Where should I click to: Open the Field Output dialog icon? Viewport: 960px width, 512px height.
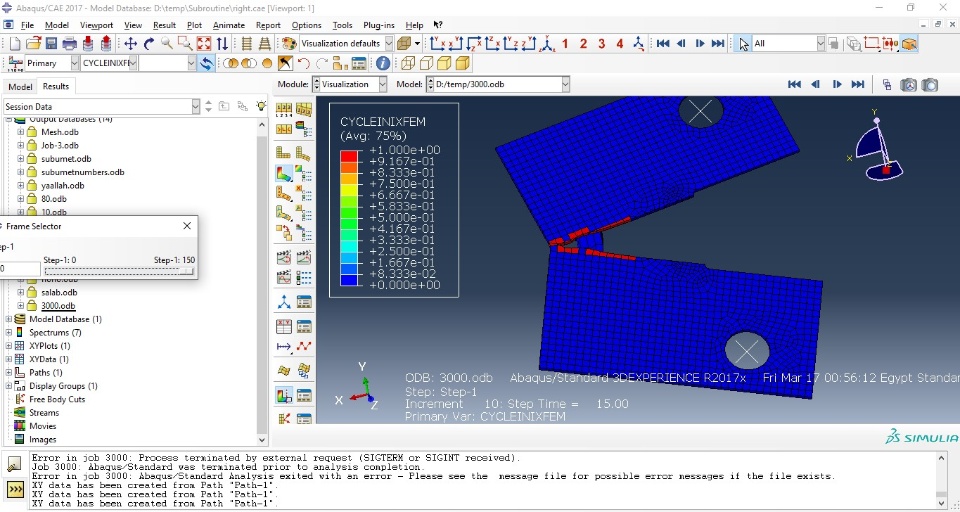(17, 63)
